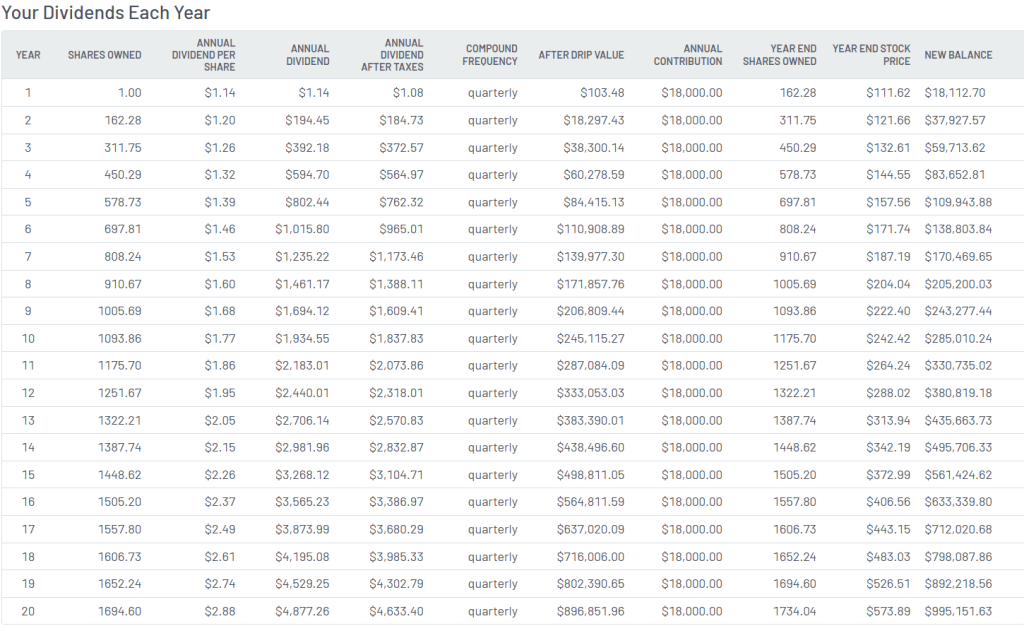
Task: Select new balance $59,713.62
Action: [955, 148]
